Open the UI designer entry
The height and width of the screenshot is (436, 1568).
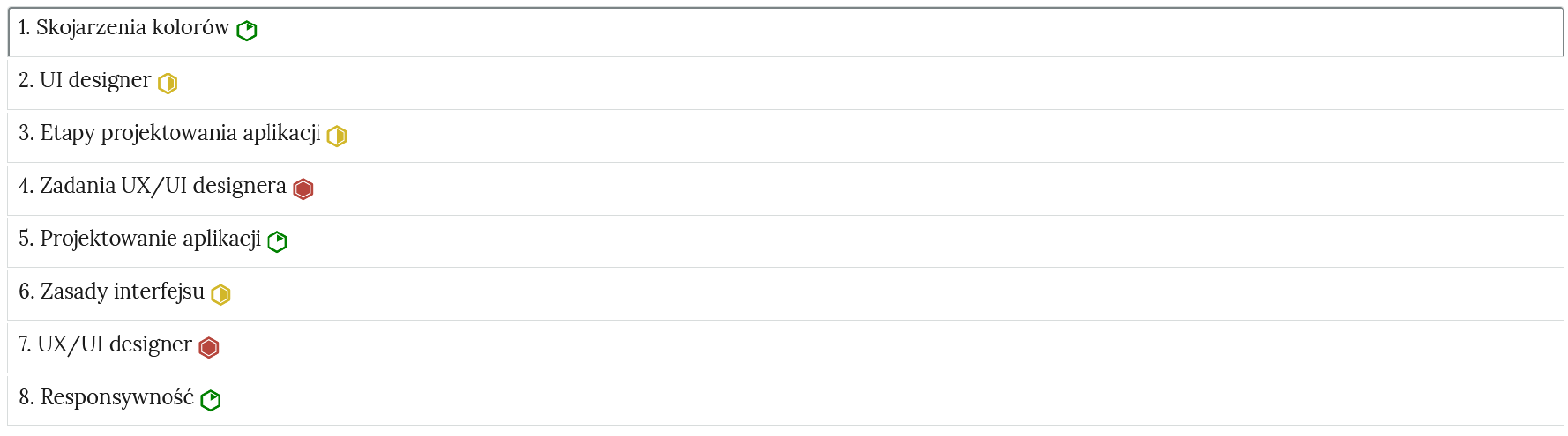(x=95, y=80)
